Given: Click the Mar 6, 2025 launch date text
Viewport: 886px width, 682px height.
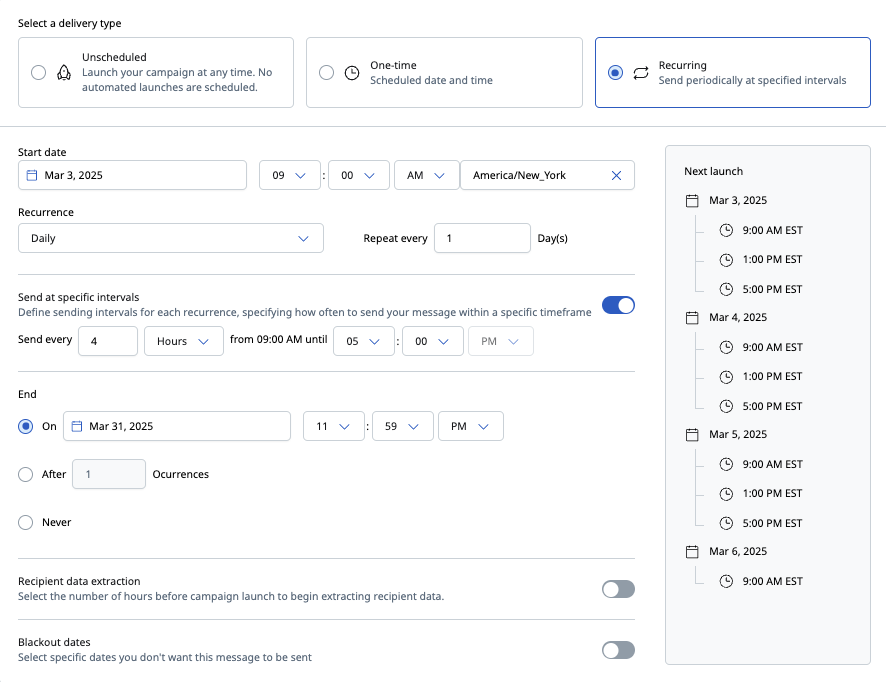Looking at the screenshot, I should coord(738,551).
